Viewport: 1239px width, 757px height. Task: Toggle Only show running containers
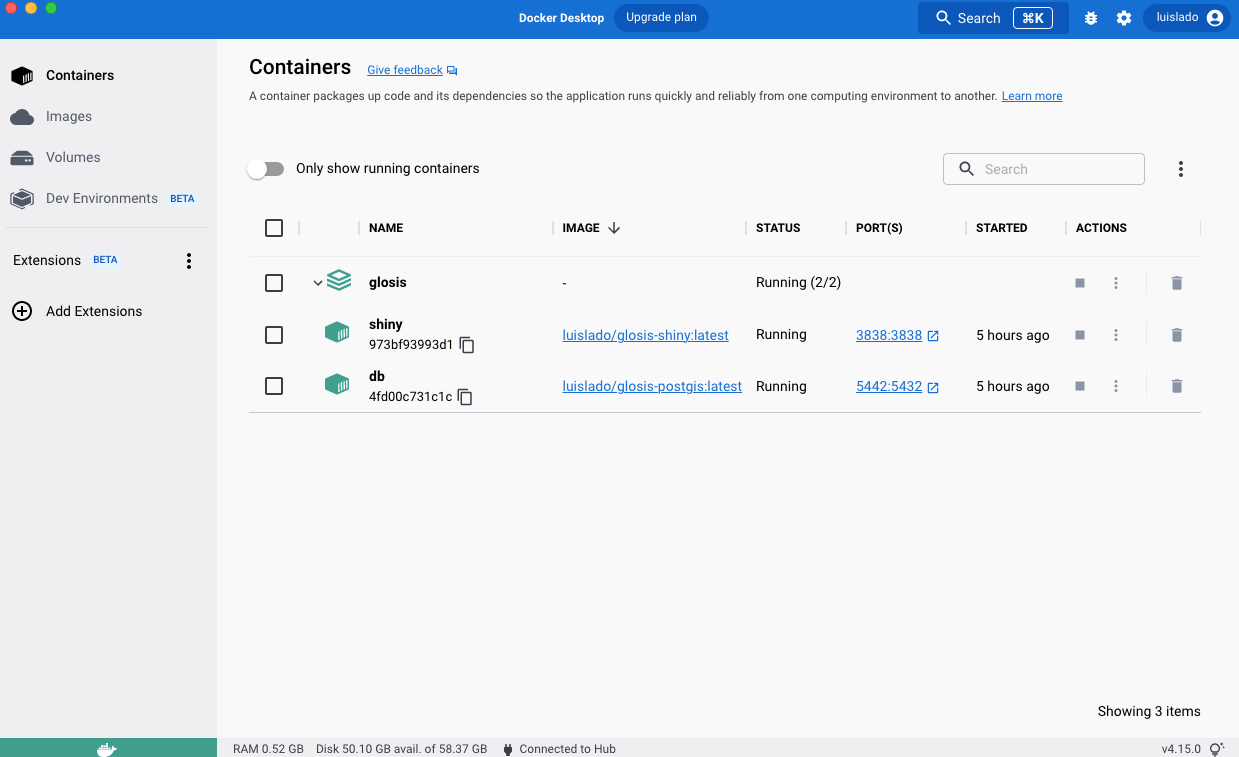[266, 169]
